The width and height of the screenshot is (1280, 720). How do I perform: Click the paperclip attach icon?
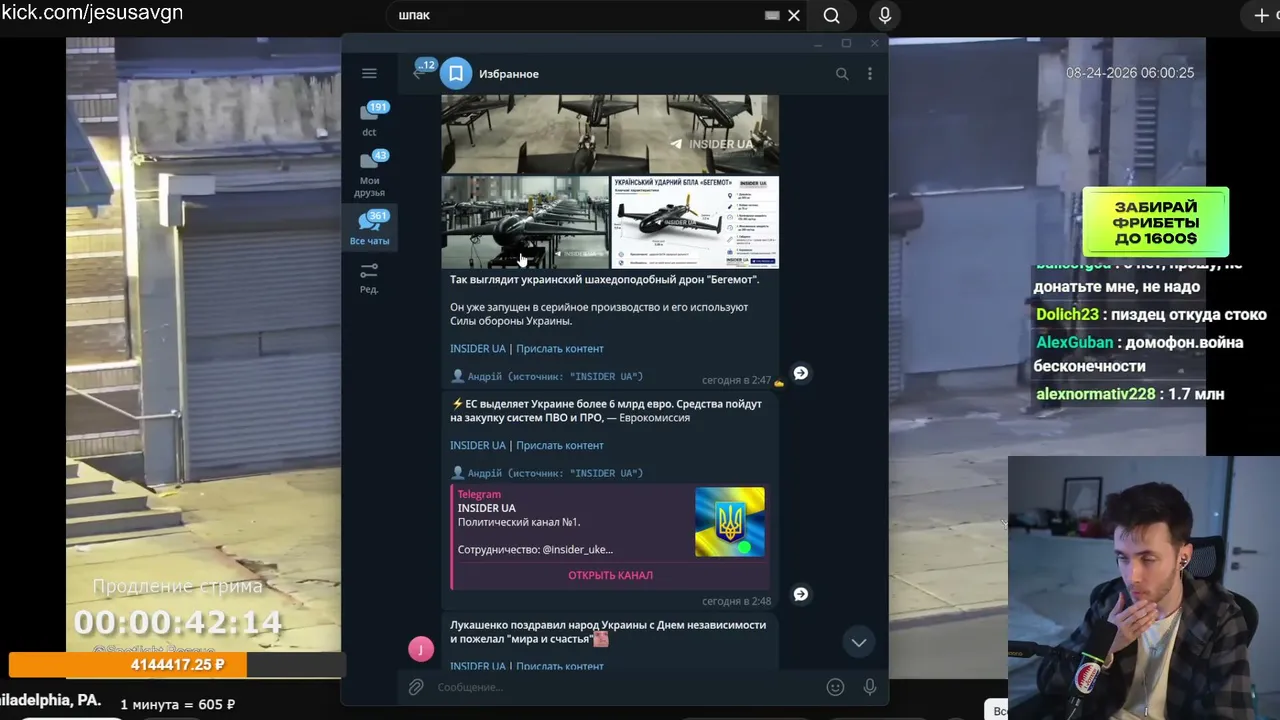[x=416, y=687]
